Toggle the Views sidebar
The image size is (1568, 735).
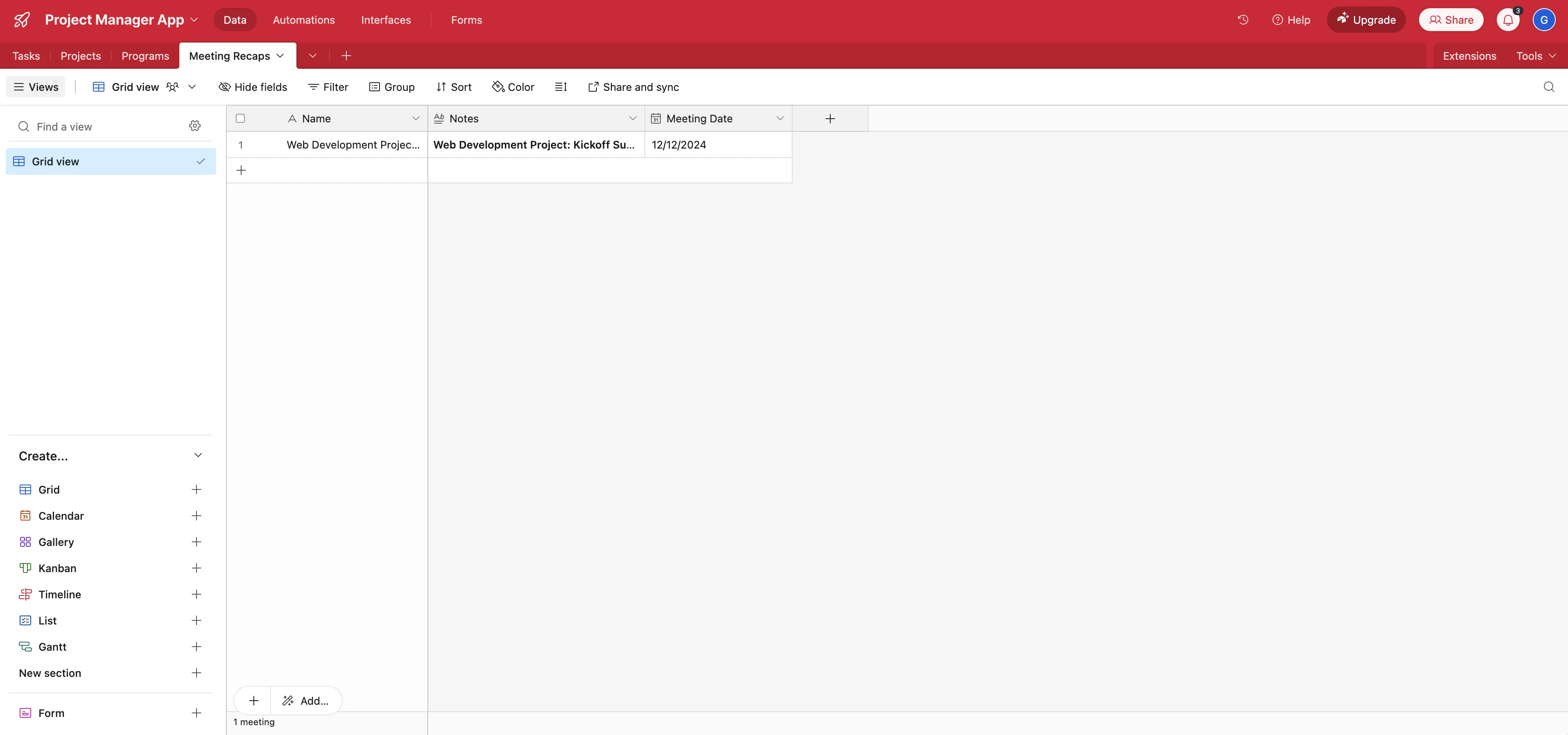pyautogui.click(x=36, y=87)
